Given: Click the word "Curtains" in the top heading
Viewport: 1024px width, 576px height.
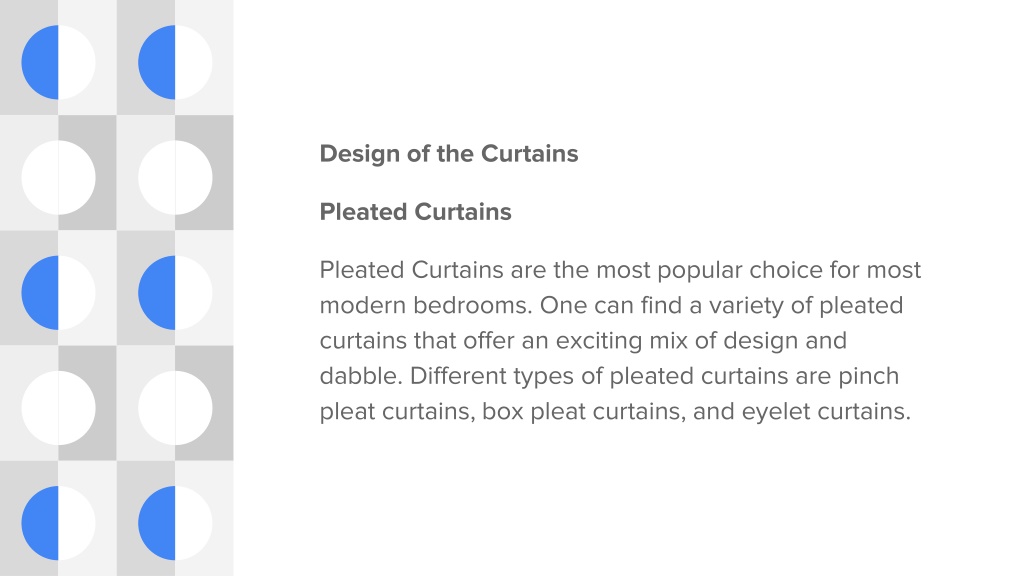Looking at the screenshot, I should 530,154.
